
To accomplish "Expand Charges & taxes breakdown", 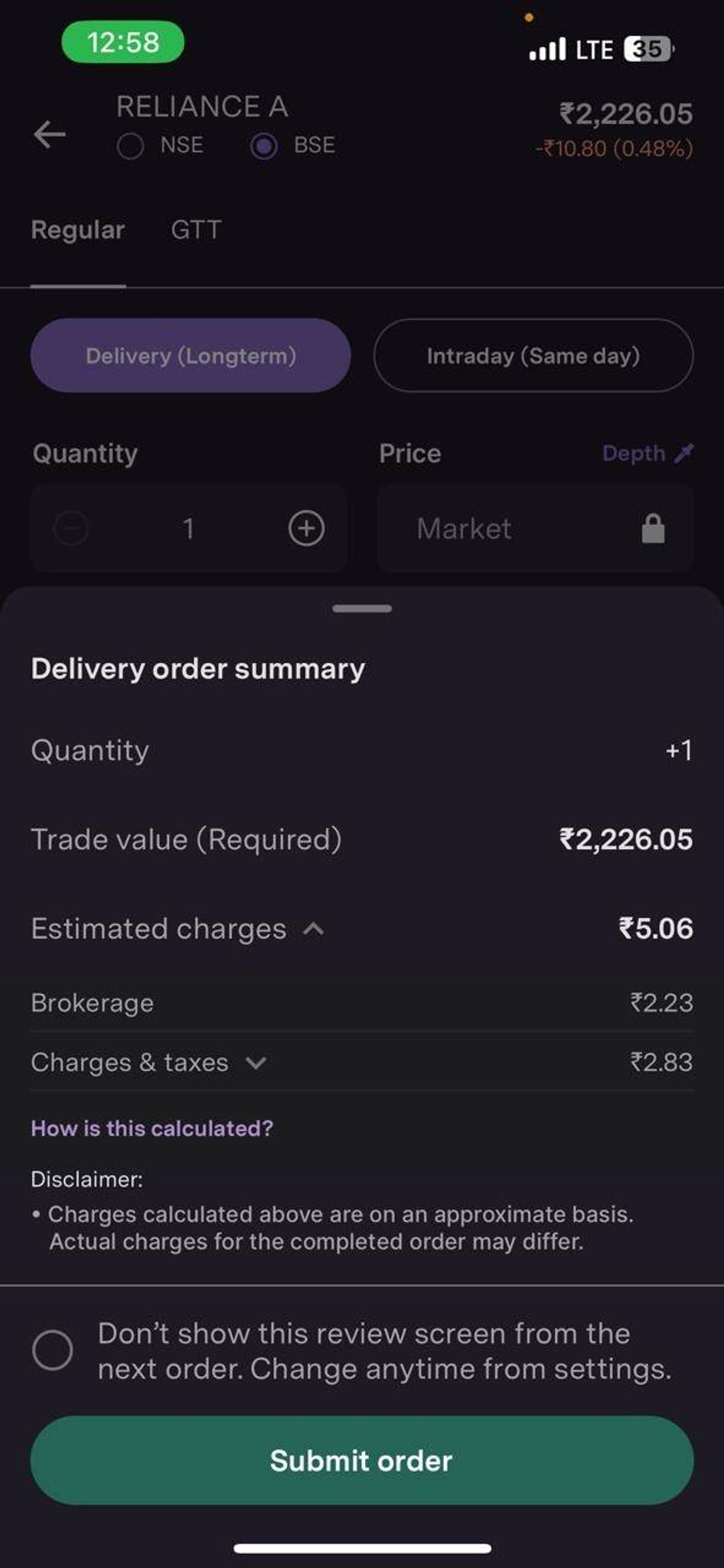I will click(x=256, y=1063).
